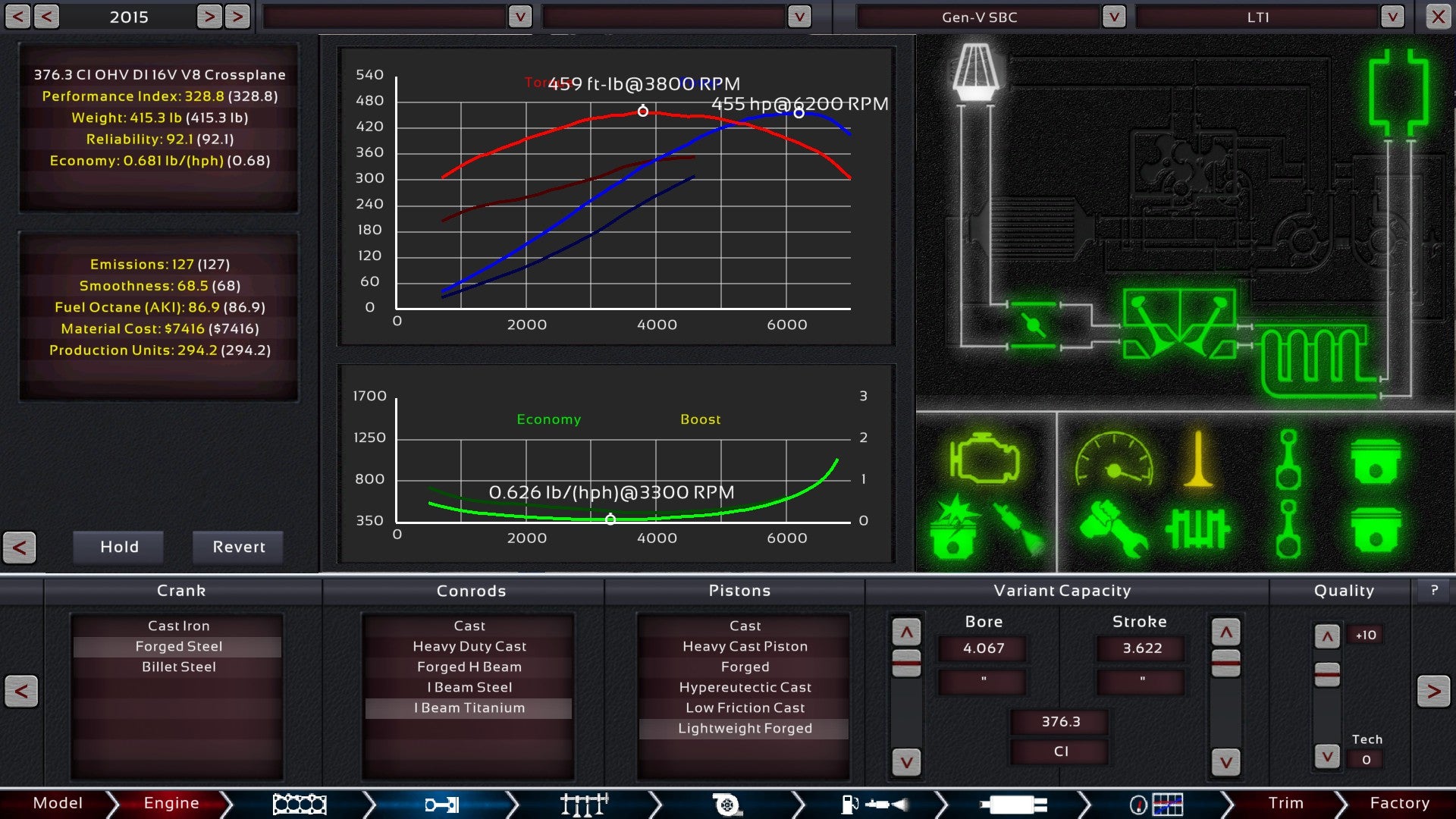Go to next section arrow beside Quality
This screenshot has height=819, width=1456.
(x=1433, y=691)
